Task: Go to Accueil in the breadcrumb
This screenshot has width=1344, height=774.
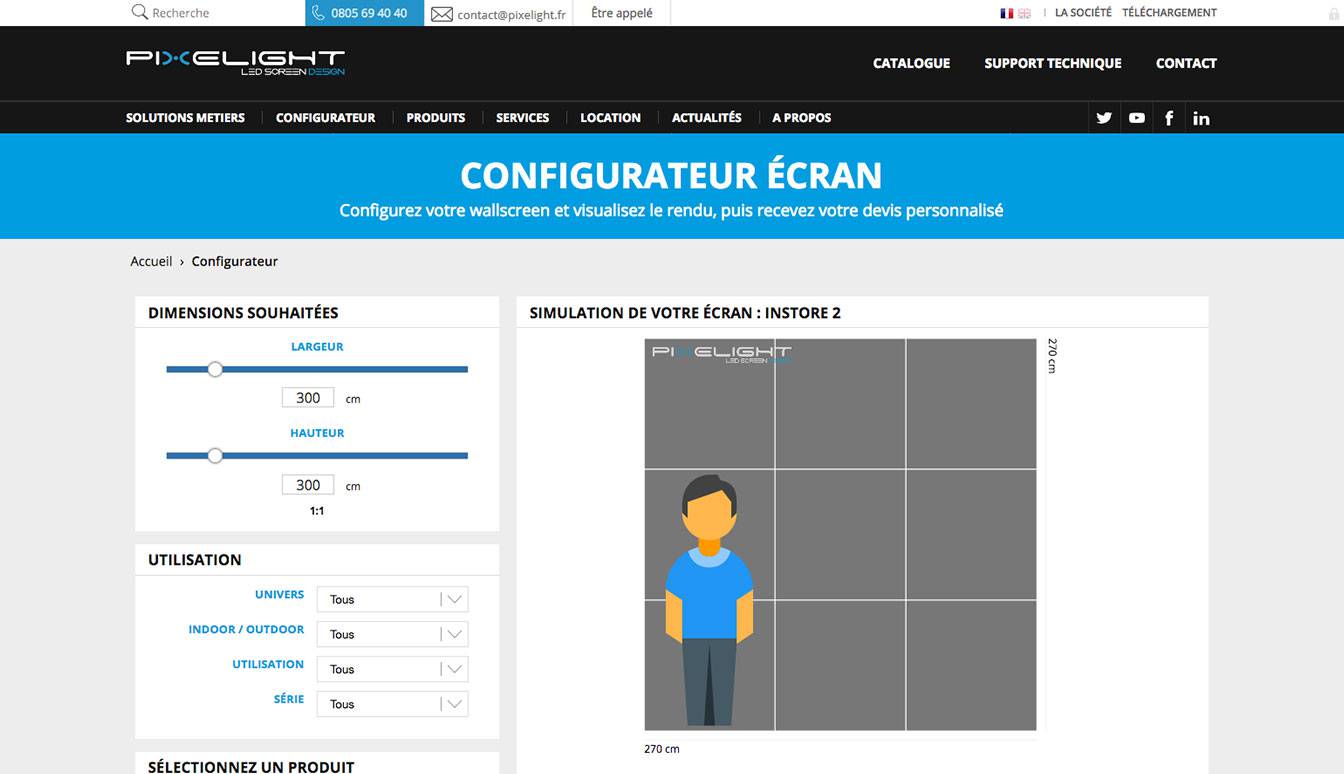Action: click(151, 261)
